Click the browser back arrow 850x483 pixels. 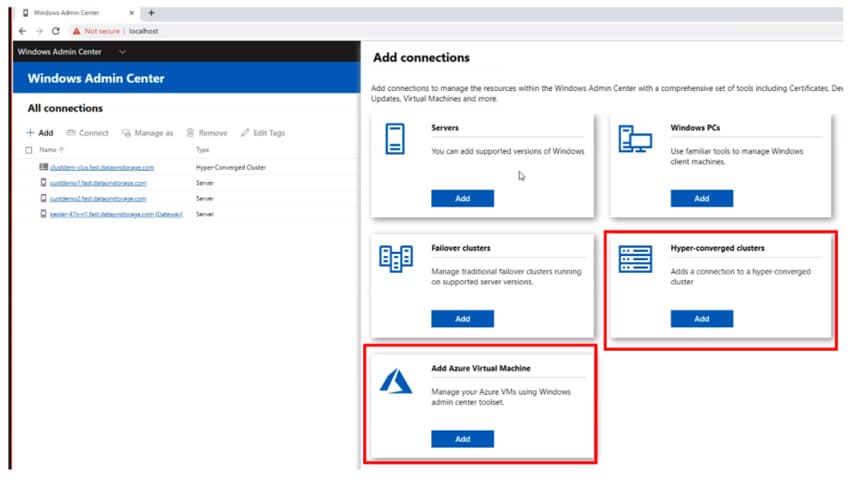click(22, 31)
